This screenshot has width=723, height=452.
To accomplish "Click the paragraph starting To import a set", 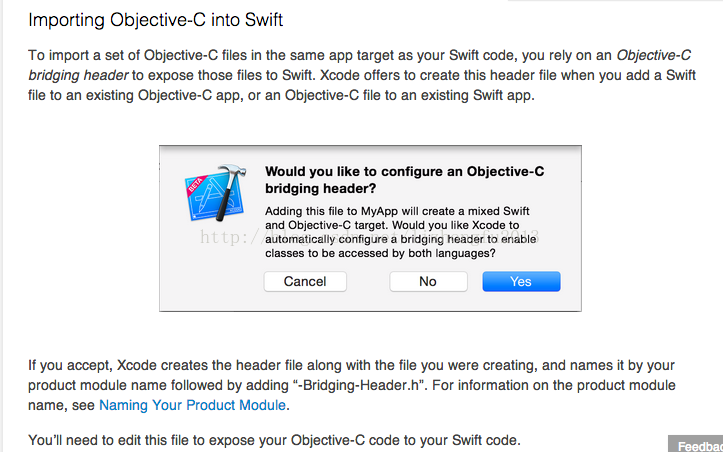I will click(362, 75).
